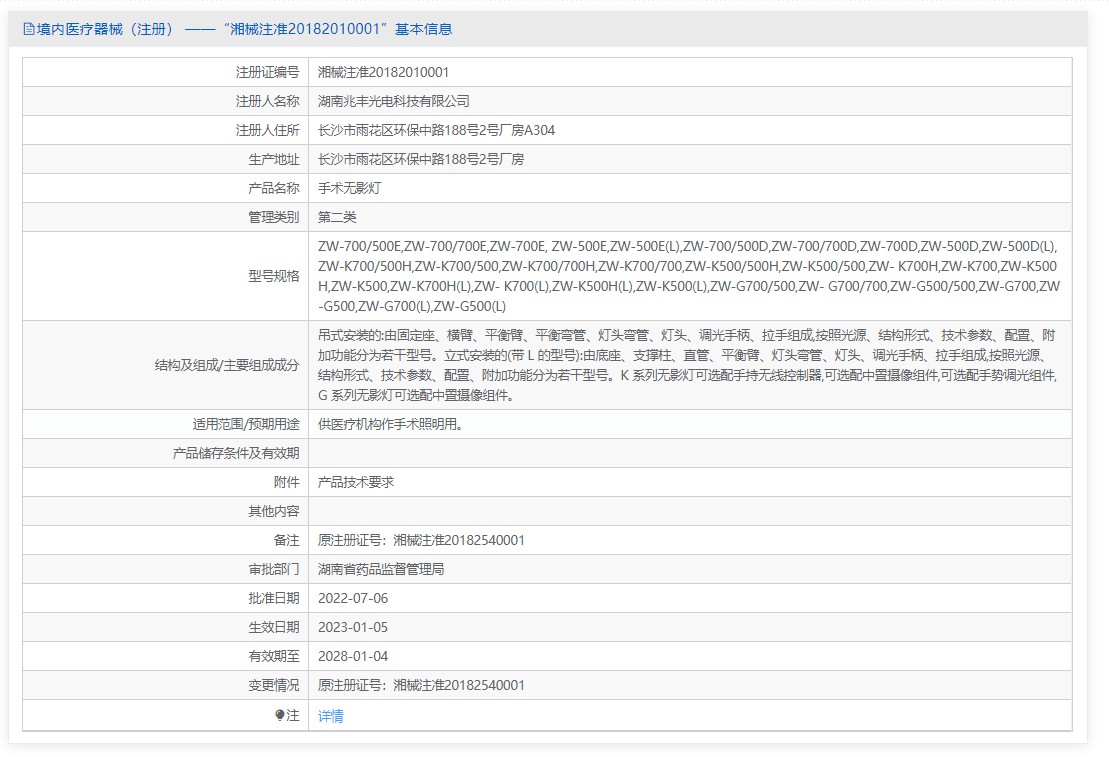The width and height of the screenshot is (1109, 757).
Task: Click the structure description starting 吊式安装的
Action: point(687,365)
